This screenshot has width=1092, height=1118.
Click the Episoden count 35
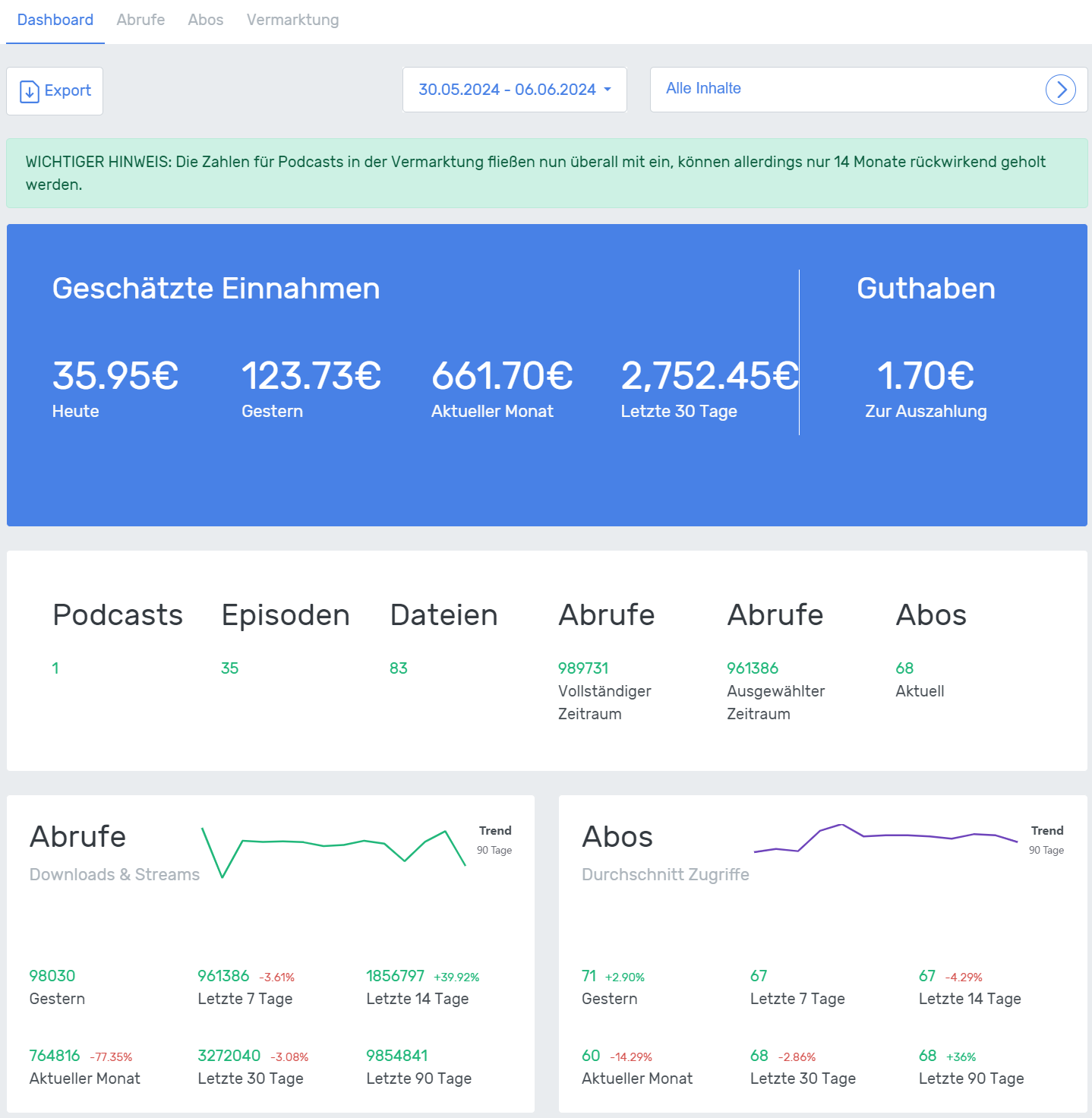click(x=229, y=668)
